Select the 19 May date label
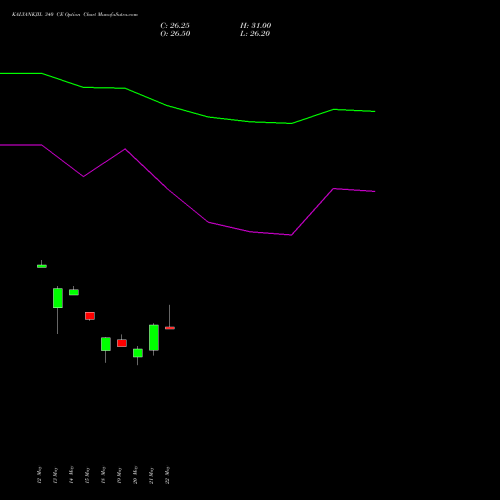 (119, 475)
